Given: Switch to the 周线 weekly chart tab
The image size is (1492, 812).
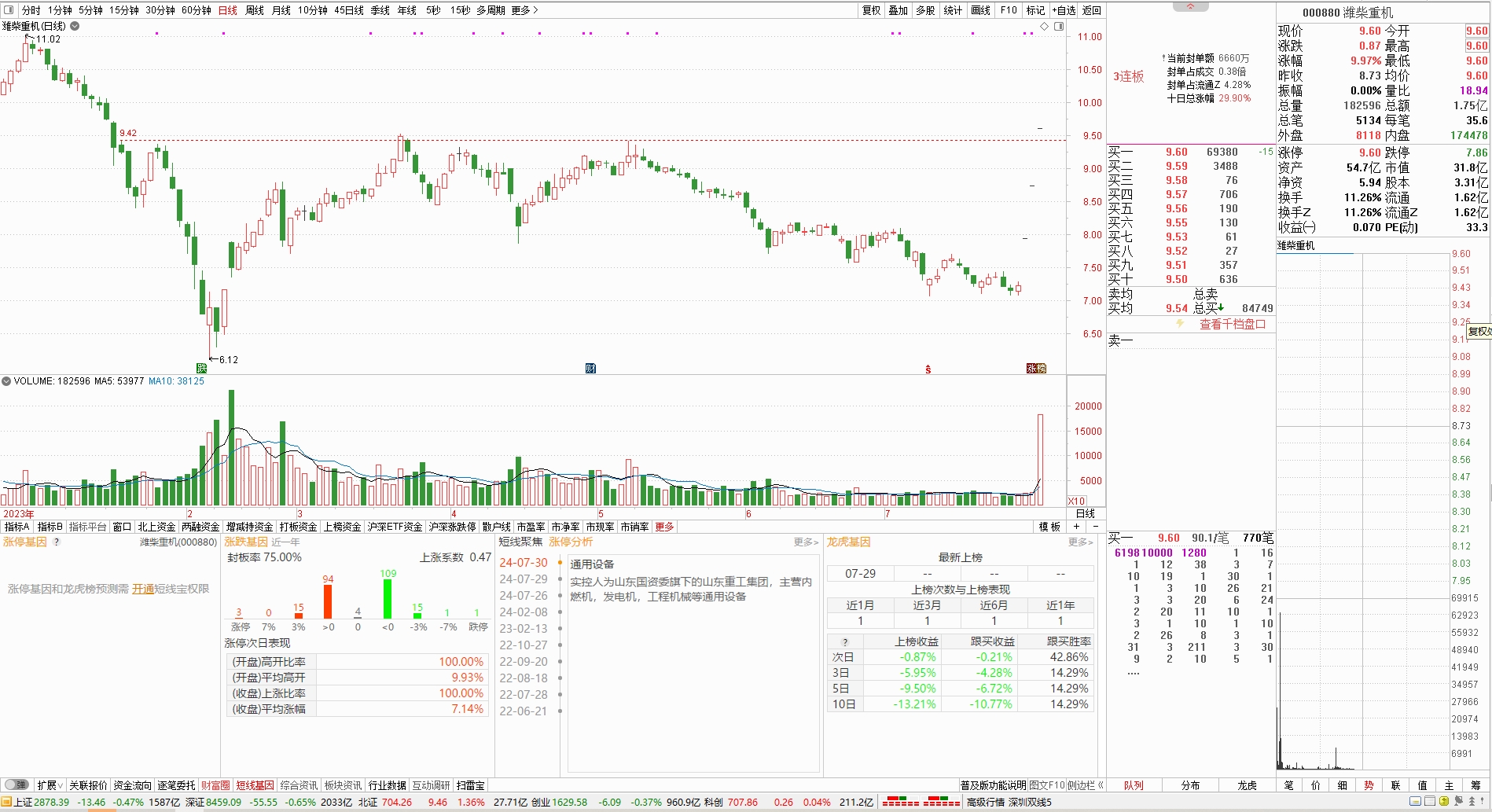Looking at the screenshot, I should pos(254,10).
